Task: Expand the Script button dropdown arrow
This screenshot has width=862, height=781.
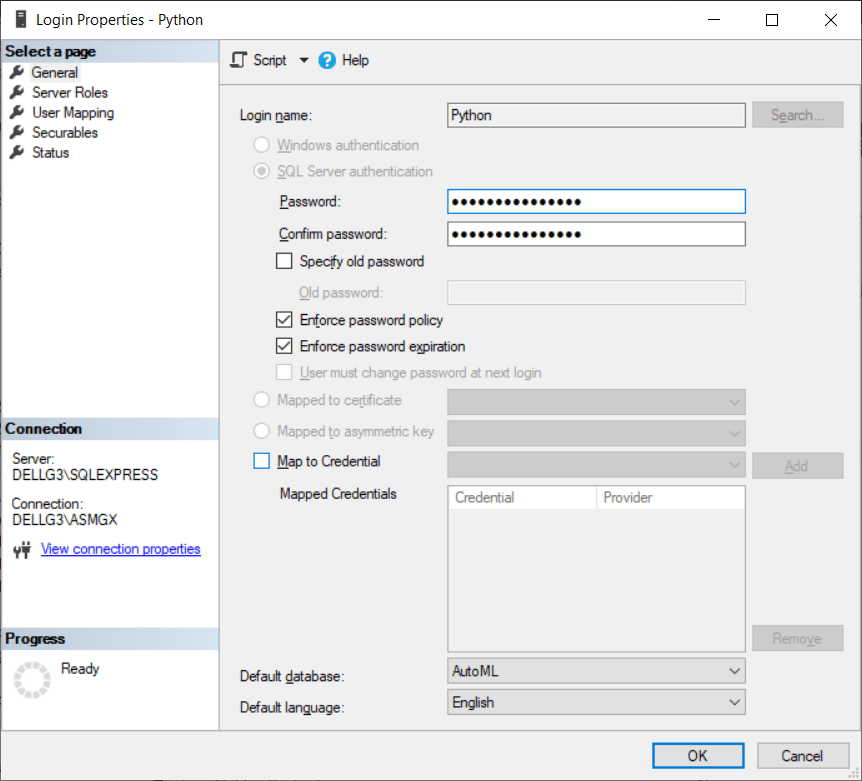Action: [303, 59]
